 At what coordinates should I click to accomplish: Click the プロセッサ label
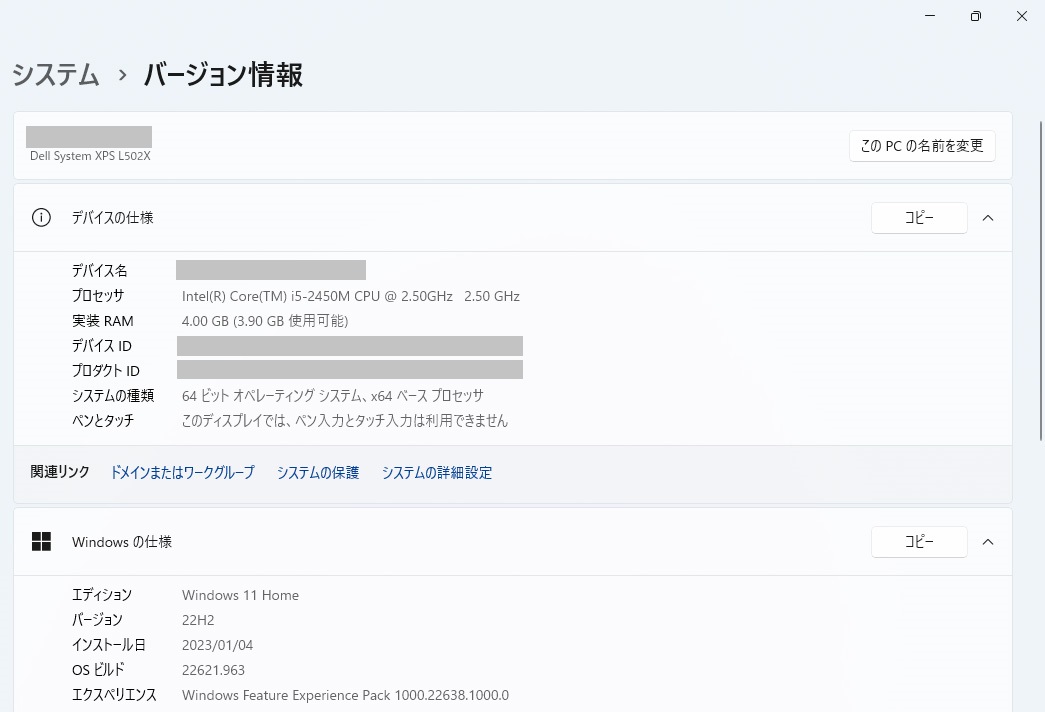[x=98, y=296]
